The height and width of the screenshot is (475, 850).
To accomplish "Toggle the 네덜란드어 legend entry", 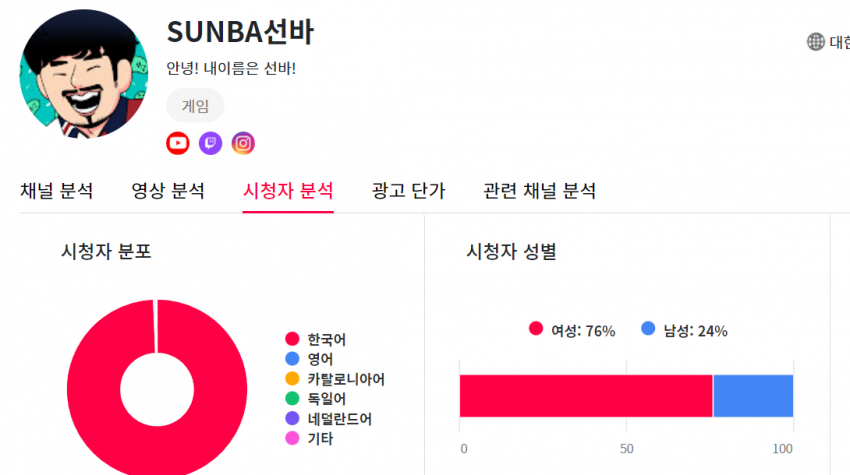I will (x=329, y=419).
